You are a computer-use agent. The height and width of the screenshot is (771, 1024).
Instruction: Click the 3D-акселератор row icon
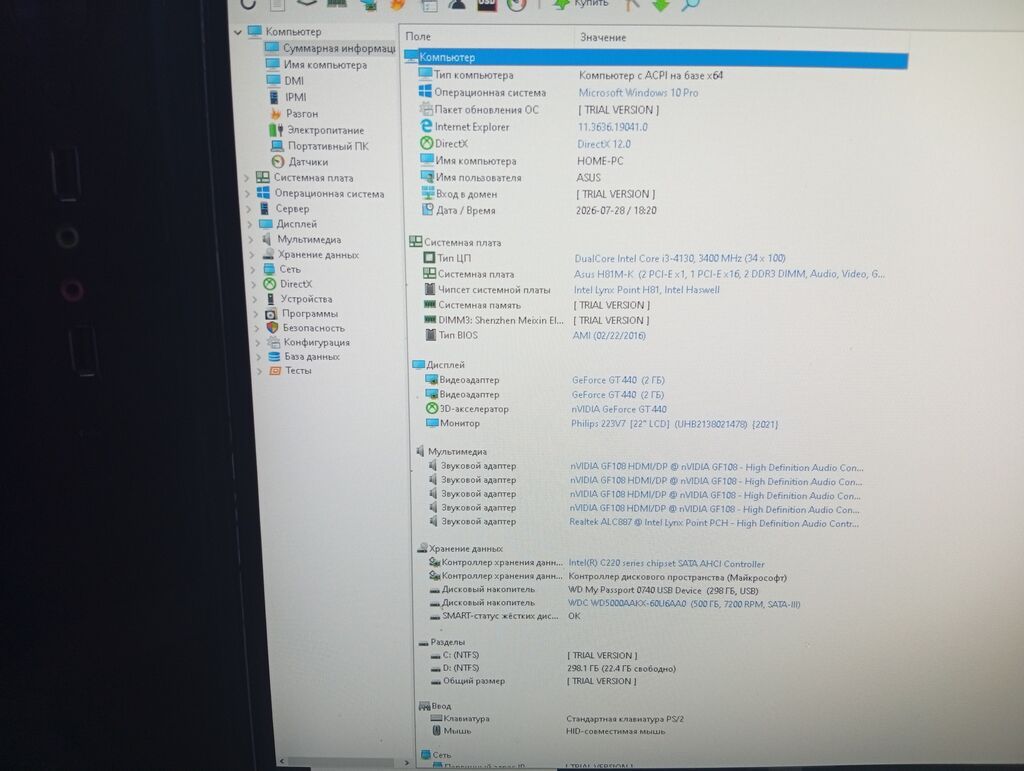[432, 408]
